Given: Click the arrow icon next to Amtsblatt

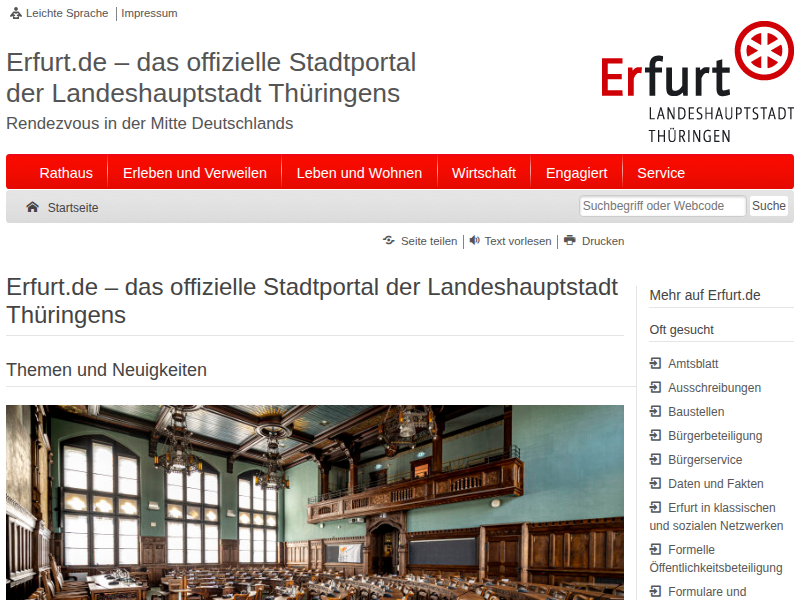Looking at the screenshot, I should pos(655,364).
